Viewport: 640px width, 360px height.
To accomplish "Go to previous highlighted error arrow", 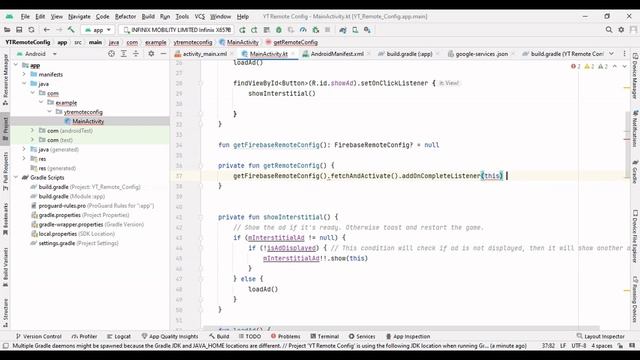I will 615,67.
